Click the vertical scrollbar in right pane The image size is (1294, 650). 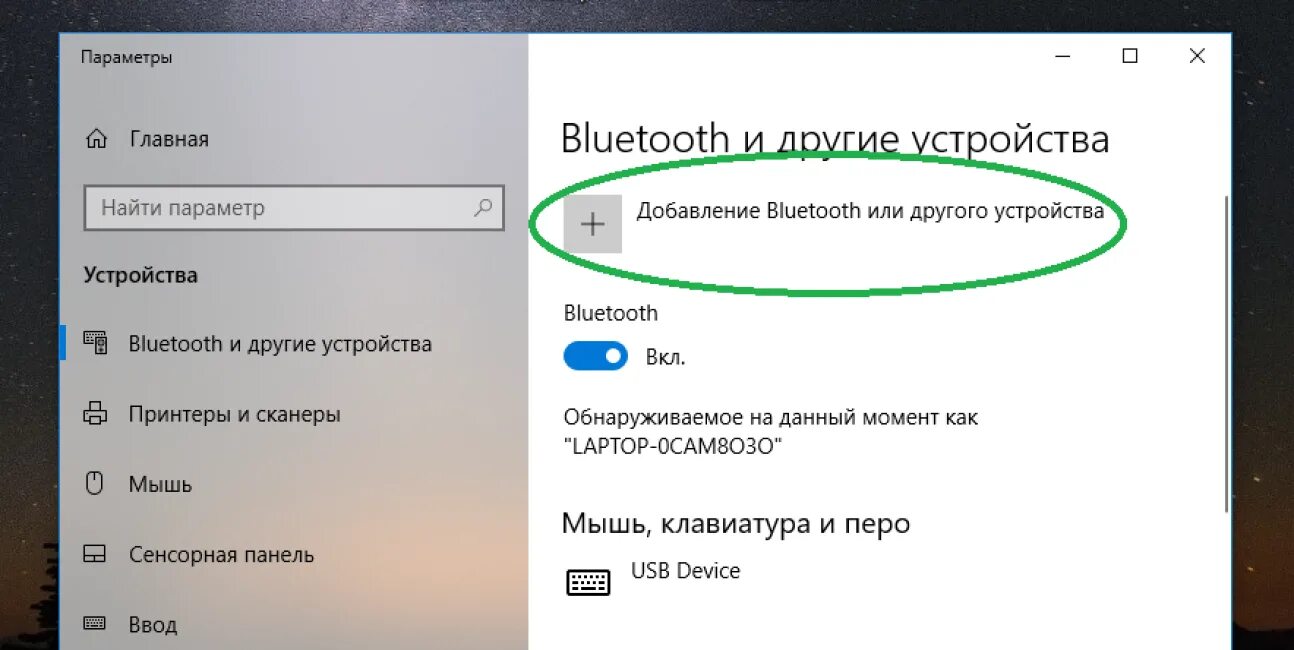coord(1225,355)
